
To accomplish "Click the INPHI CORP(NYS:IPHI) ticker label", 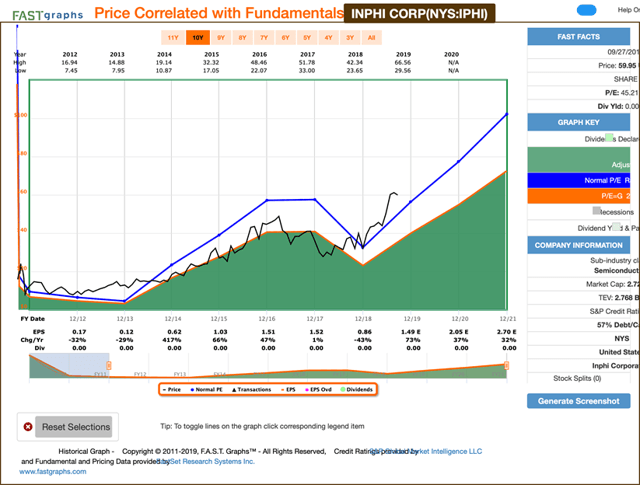I will pos(419,13).
